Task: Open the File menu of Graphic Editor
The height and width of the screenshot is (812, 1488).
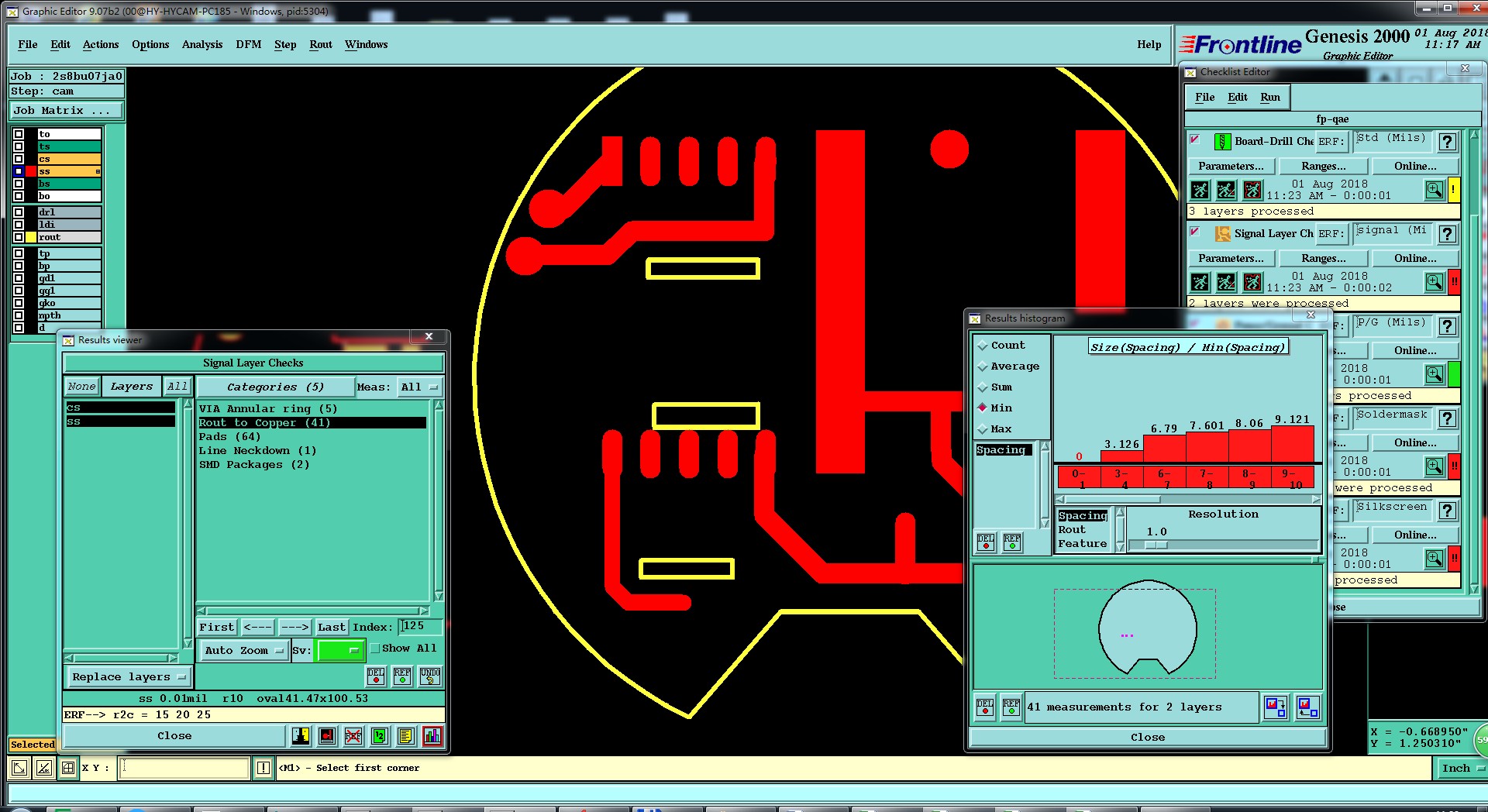Action: (x=27, y=44)
